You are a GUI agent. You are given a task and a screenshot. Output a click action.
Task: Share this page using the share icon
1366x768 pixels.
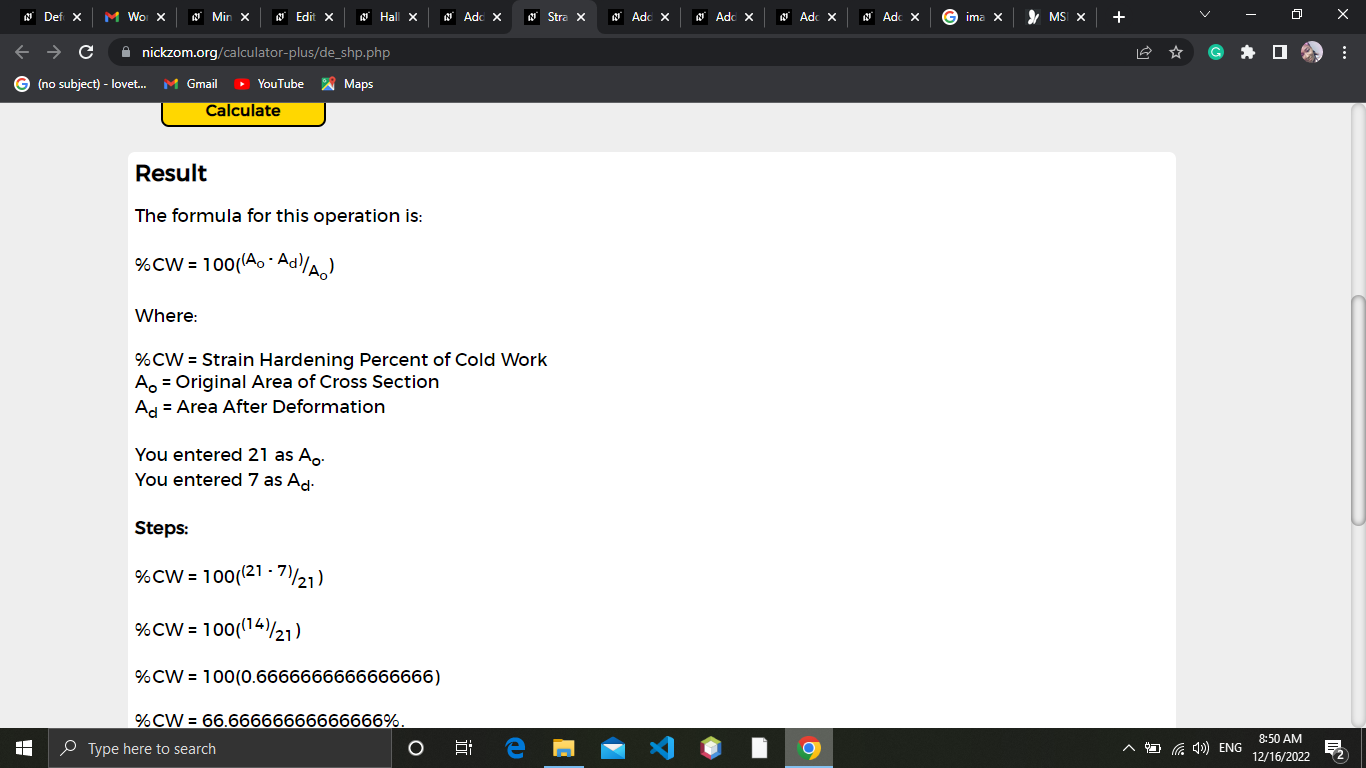pyautogui.click(x=1144, y=52)
